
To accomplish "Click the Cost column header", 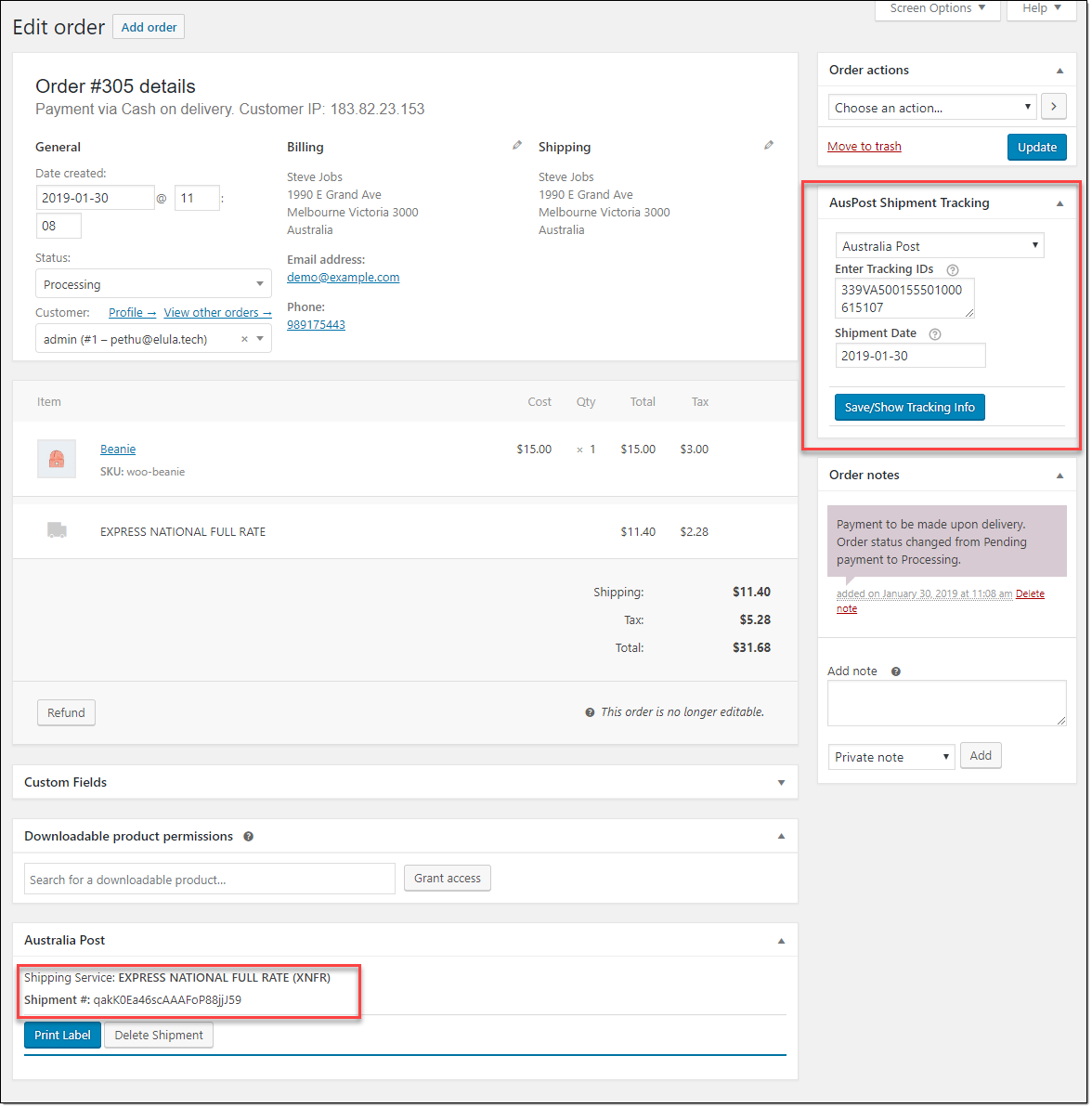I will [x=539, y=401].
